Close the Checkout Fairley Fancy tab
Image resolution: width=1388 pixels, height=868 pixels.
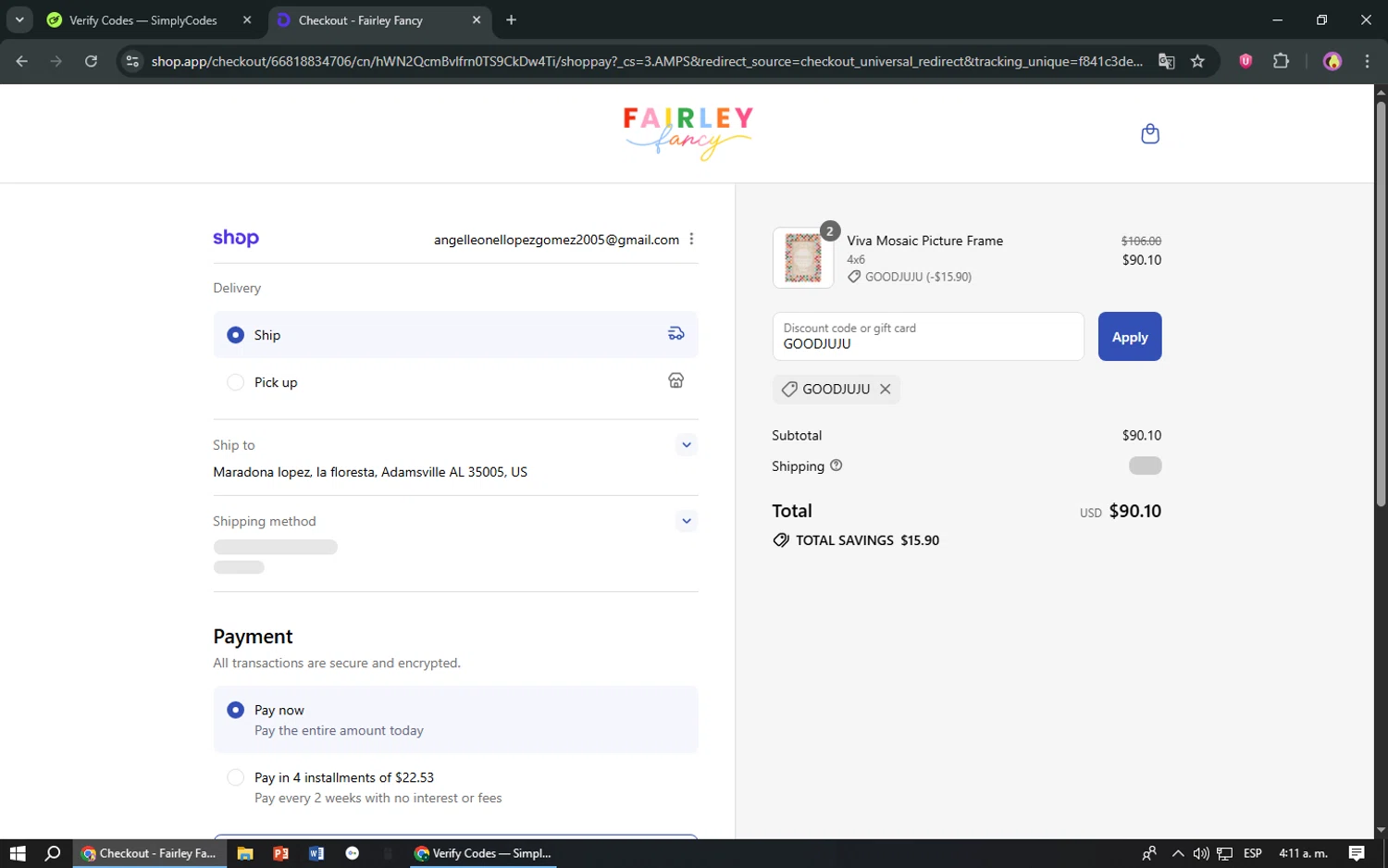click(x=477, y=19)
